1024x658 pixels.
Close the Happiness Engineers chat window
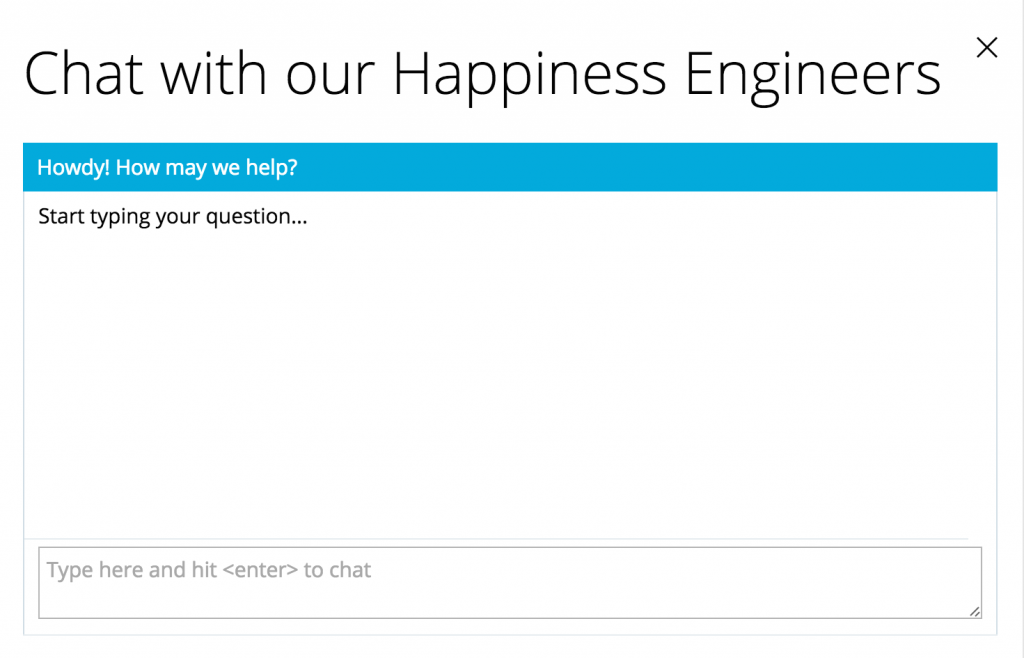987,47
